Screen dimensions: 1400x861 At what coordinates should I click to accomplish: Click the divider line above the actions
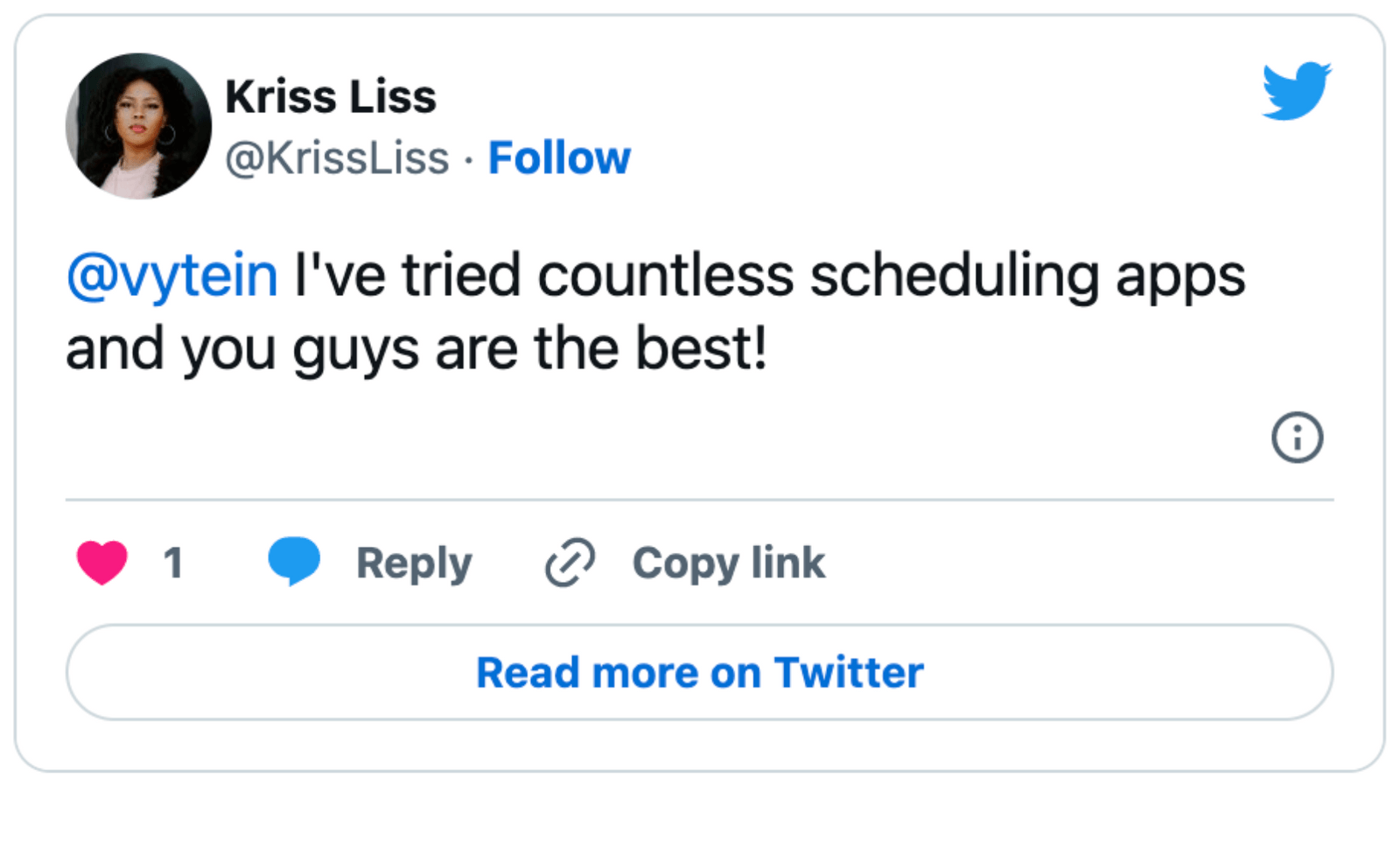click(x=700, y=500)
